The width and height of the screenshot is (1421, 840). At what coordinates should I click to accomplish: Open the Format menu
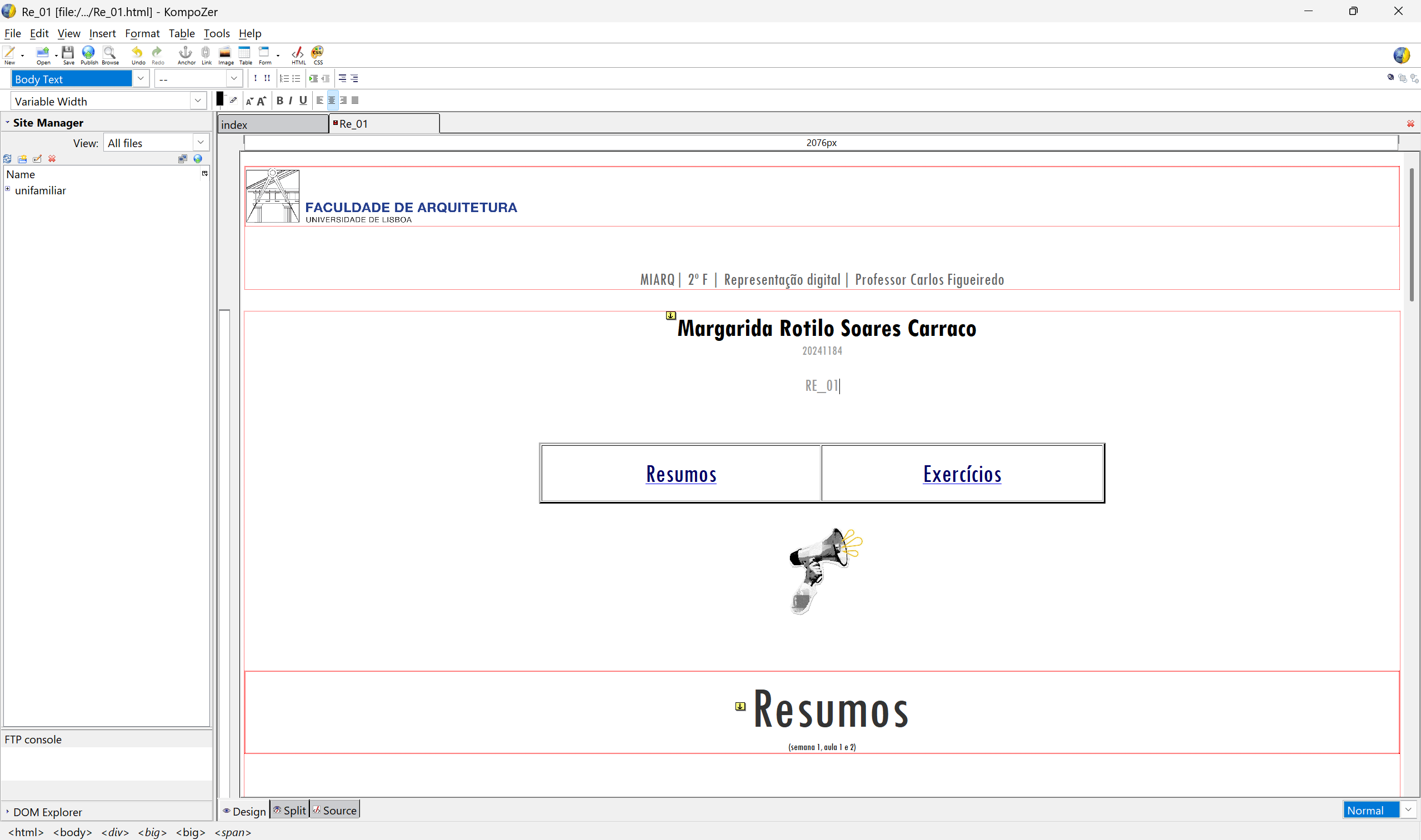(142, 33)
